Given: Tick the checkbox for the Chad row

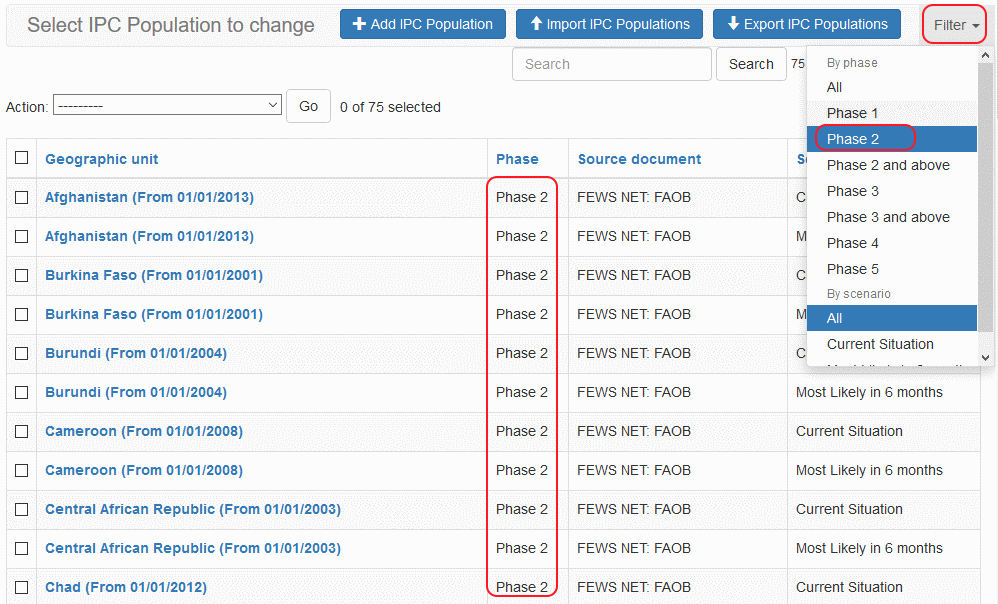Looking at the screenshot, I should [x=21, y=587].
